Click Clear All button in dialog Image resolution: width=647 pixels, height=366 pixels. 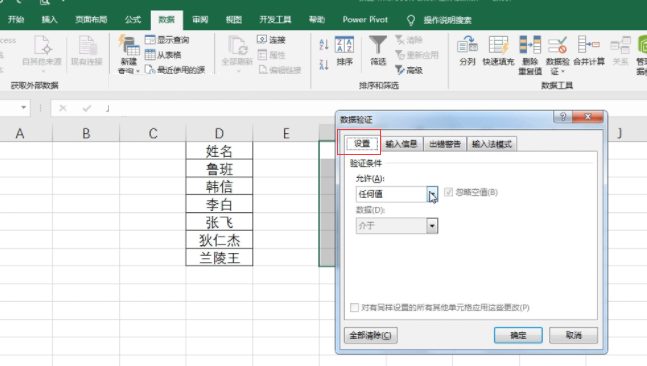click(x=371, y=335)
